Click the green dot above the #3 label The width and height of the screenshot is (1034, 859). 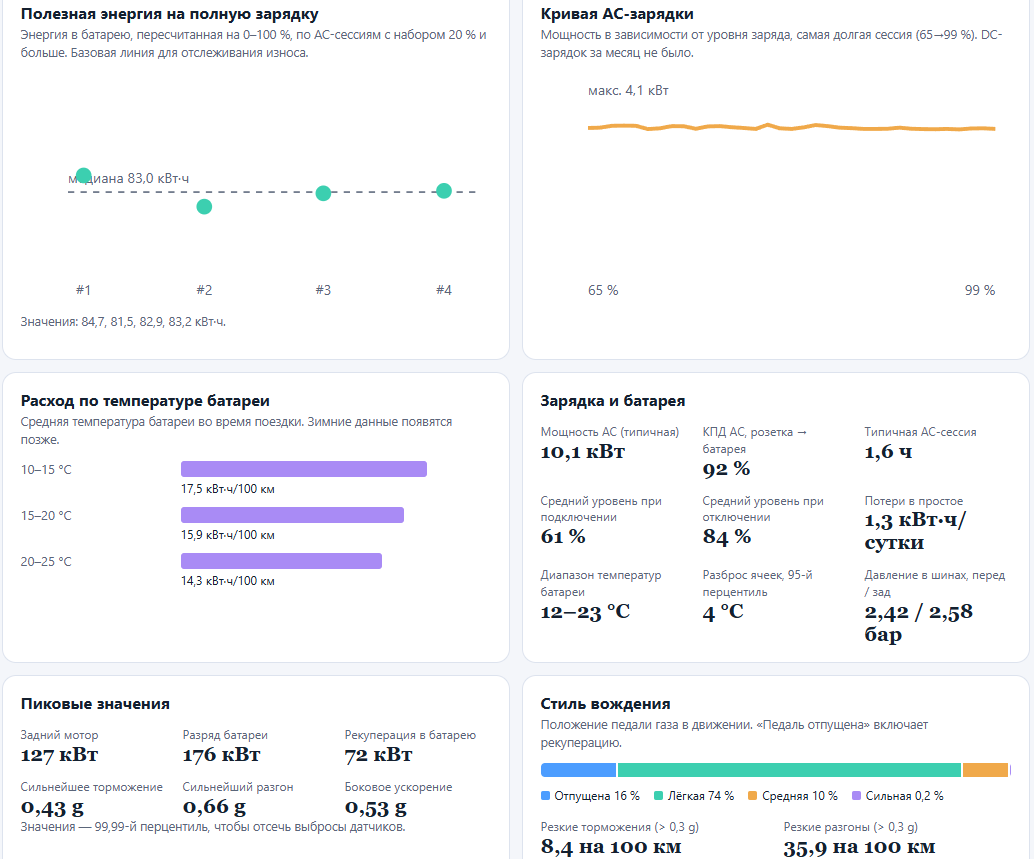point(323,193)
